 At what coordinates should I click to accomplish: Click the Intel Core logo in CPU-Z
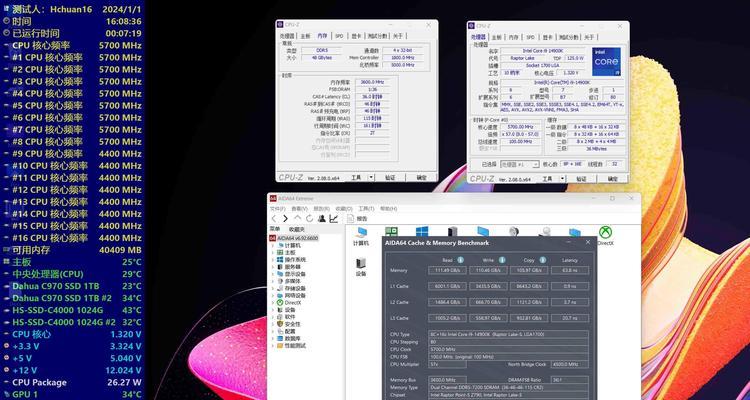click(x=607, y=61)
